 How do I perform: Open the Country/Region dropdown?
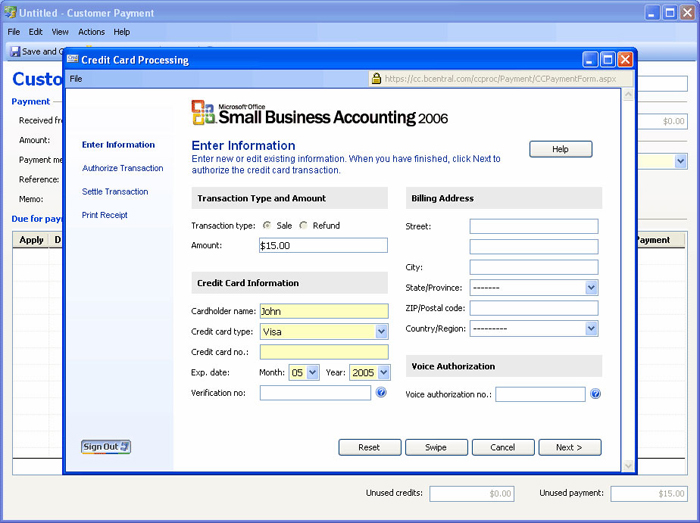coord(591,329)
